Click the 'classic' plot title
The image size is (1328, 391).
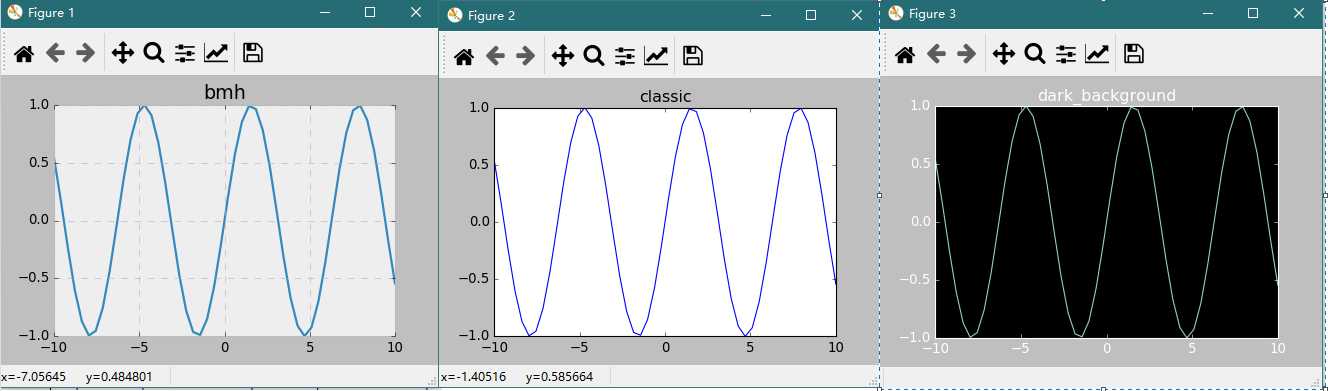click(665, 97)
